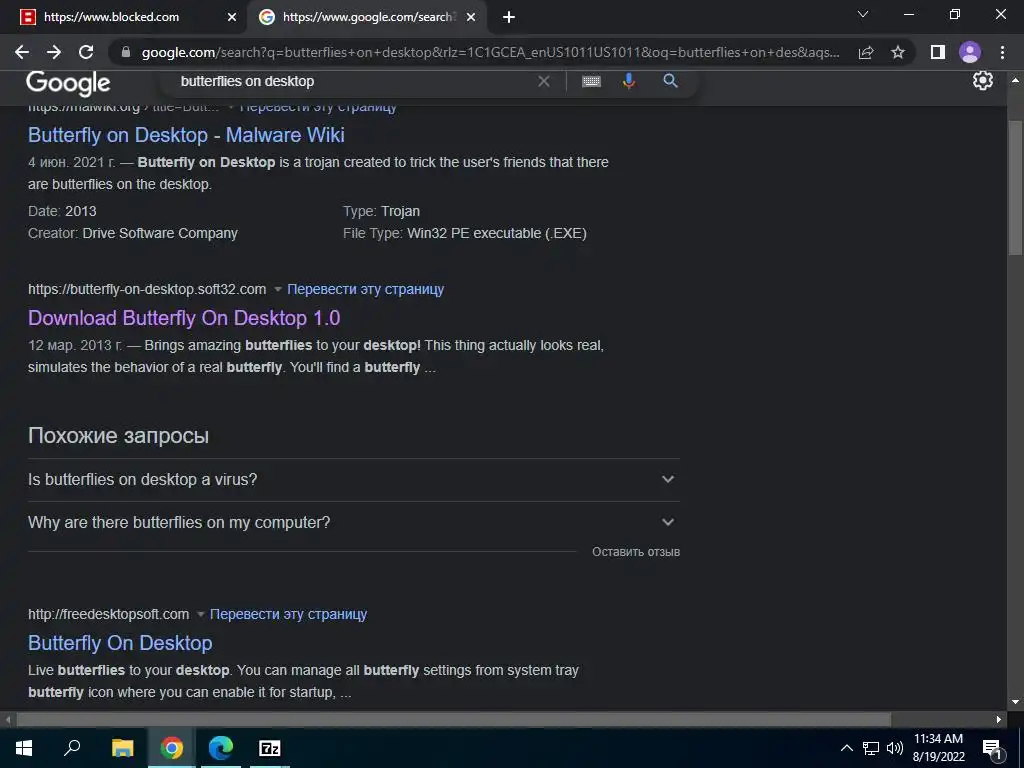The image size is (1024, 768).
Task: Translate the soft32.com result page
Action: click(x=366, y=289)
